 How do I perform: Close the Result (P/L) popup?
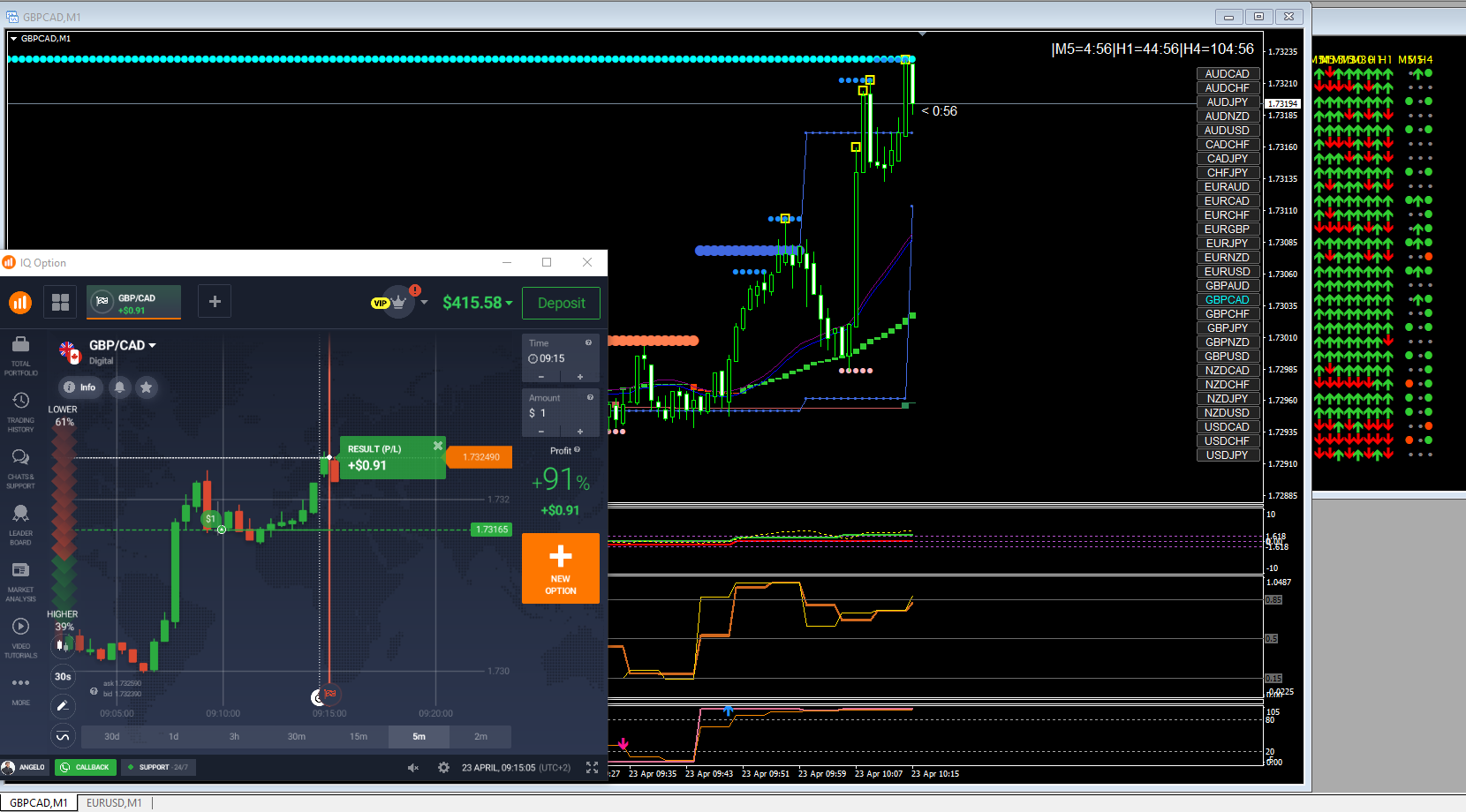(x=437, y=446)
